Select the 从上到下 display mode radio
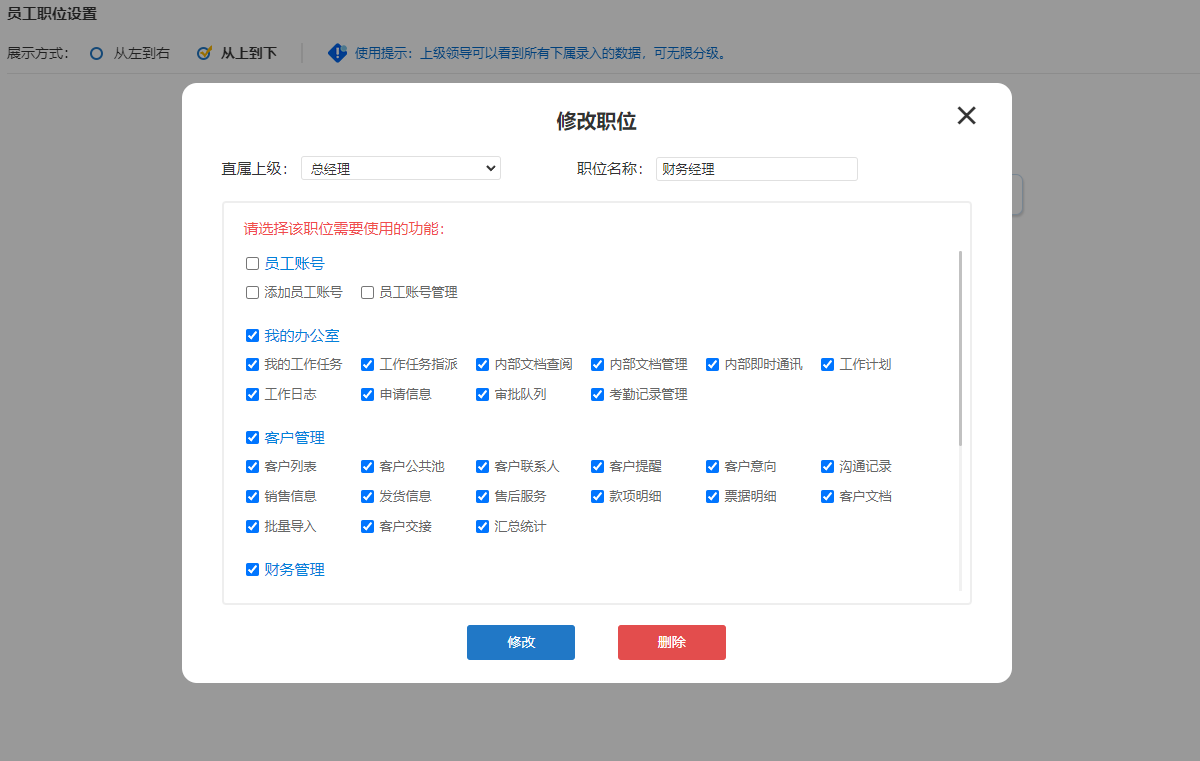This screenshot has height=761, width=1200. (x=204, y=53)
